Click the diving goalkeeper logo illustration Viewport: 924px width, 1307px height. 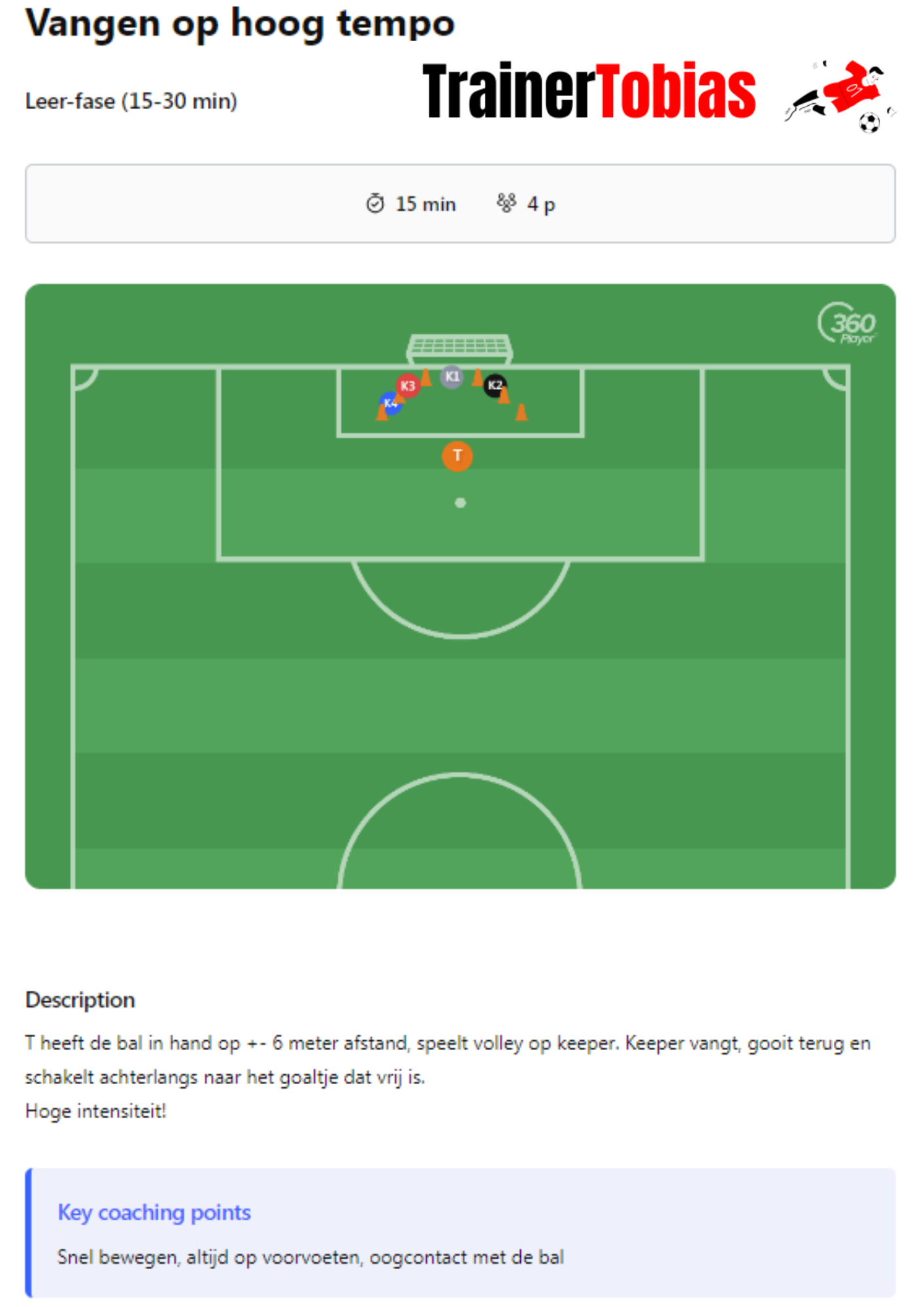click(x=840, y=97)
